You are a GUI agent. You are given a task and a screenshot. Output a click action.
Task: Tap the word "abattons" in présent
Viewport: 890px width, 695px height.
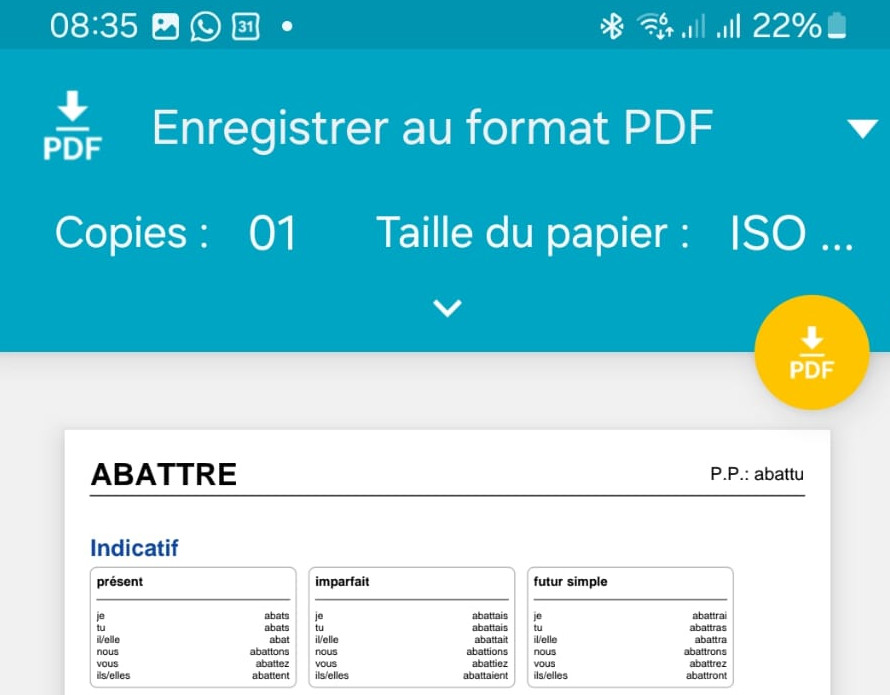point(270,652)
